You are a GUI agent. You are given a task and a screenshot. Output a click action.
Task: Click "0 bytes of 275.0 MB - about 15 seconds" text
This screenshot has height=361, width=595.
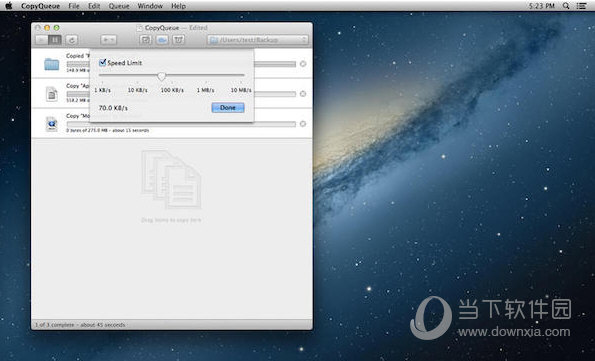coord(107,130)
